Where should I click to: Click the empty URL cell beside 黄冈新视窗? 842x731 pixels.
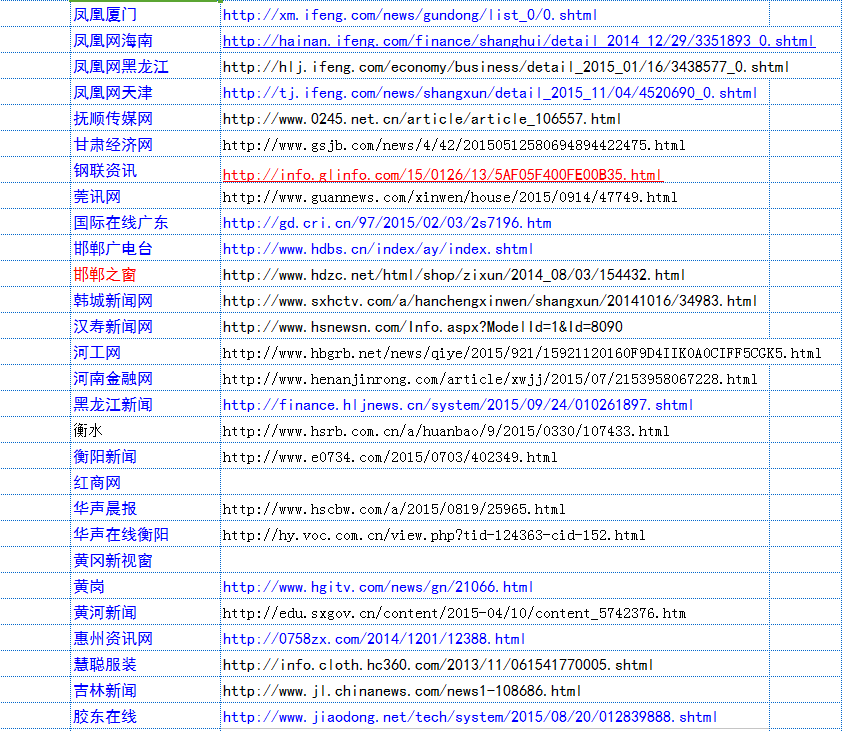(x=495, y=560)
